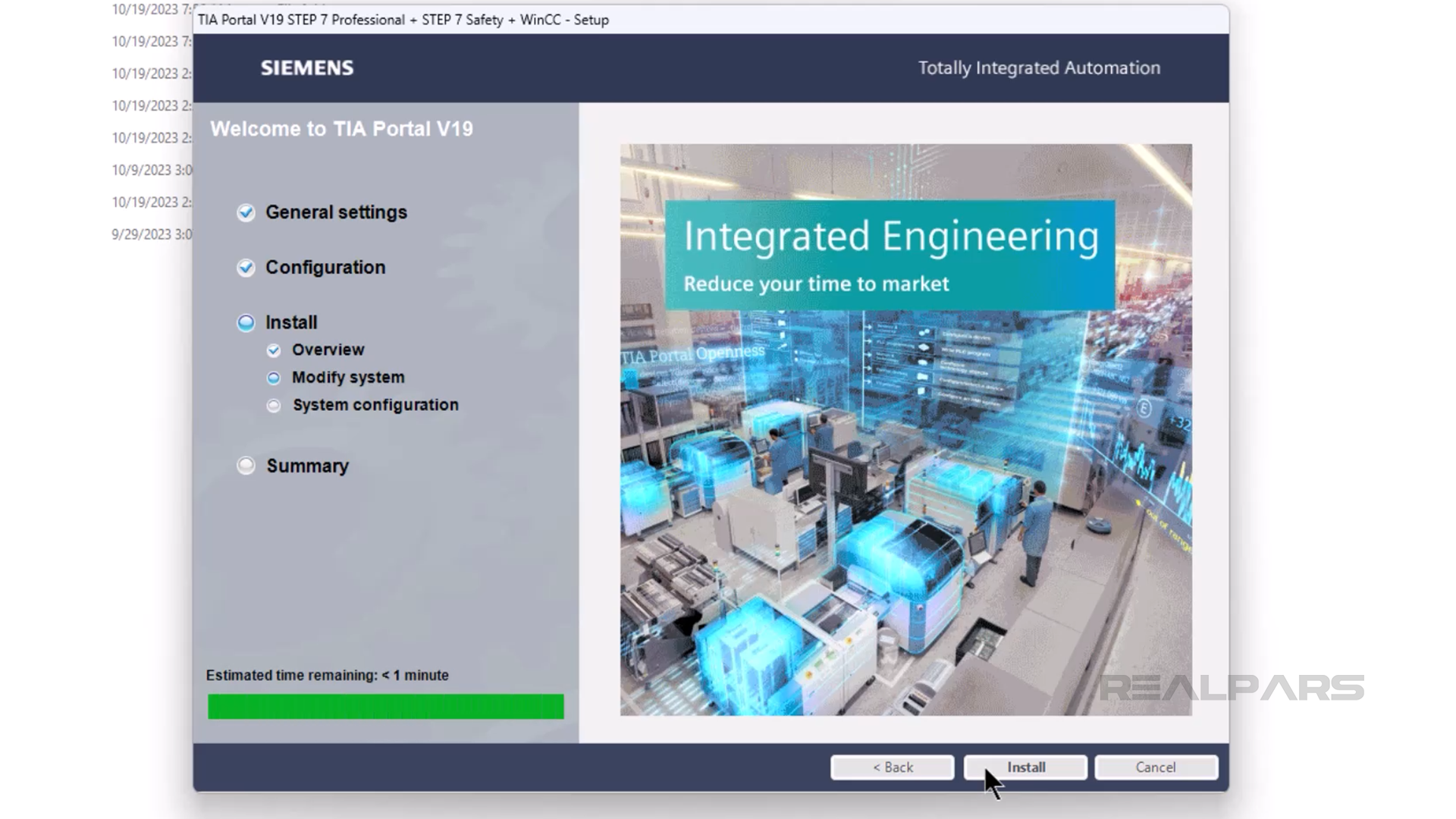Click Totally Integrated Automation header text
This screenshot has width=1456, height=819.
(1039, 68)
